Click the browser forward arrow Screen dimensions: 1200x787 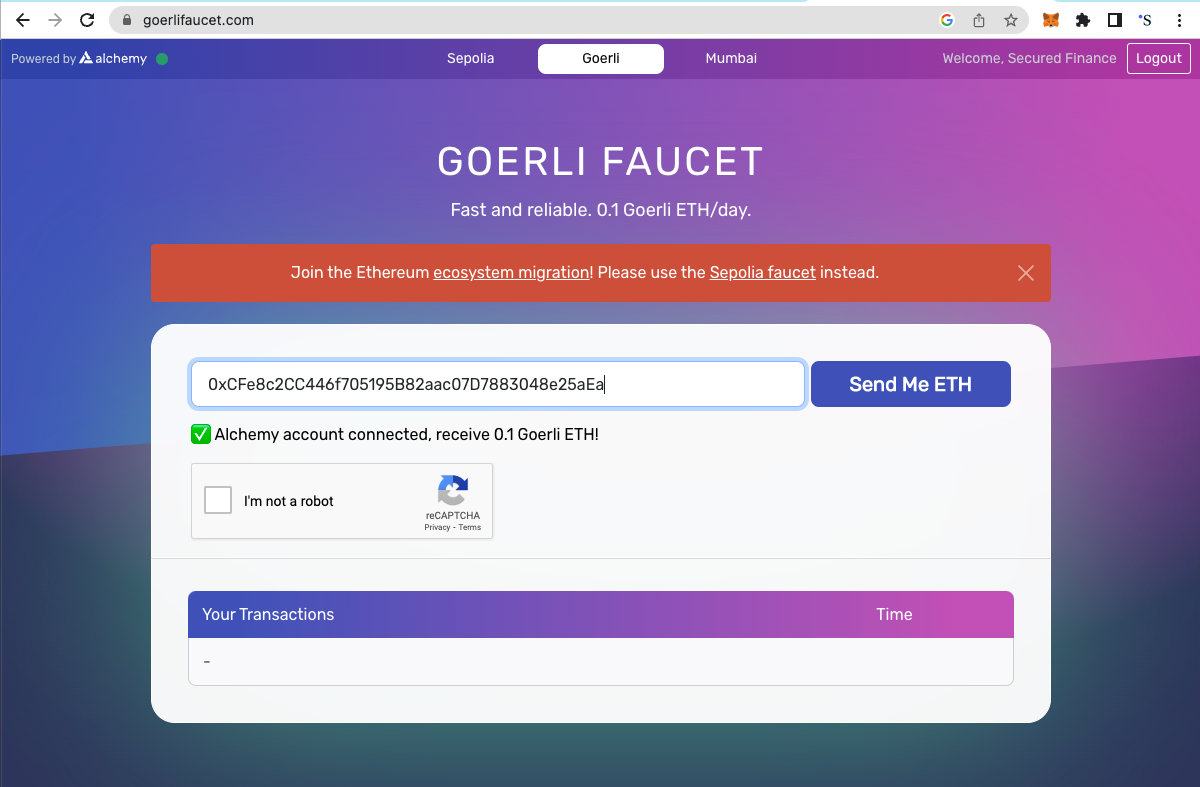coord(55,20)
